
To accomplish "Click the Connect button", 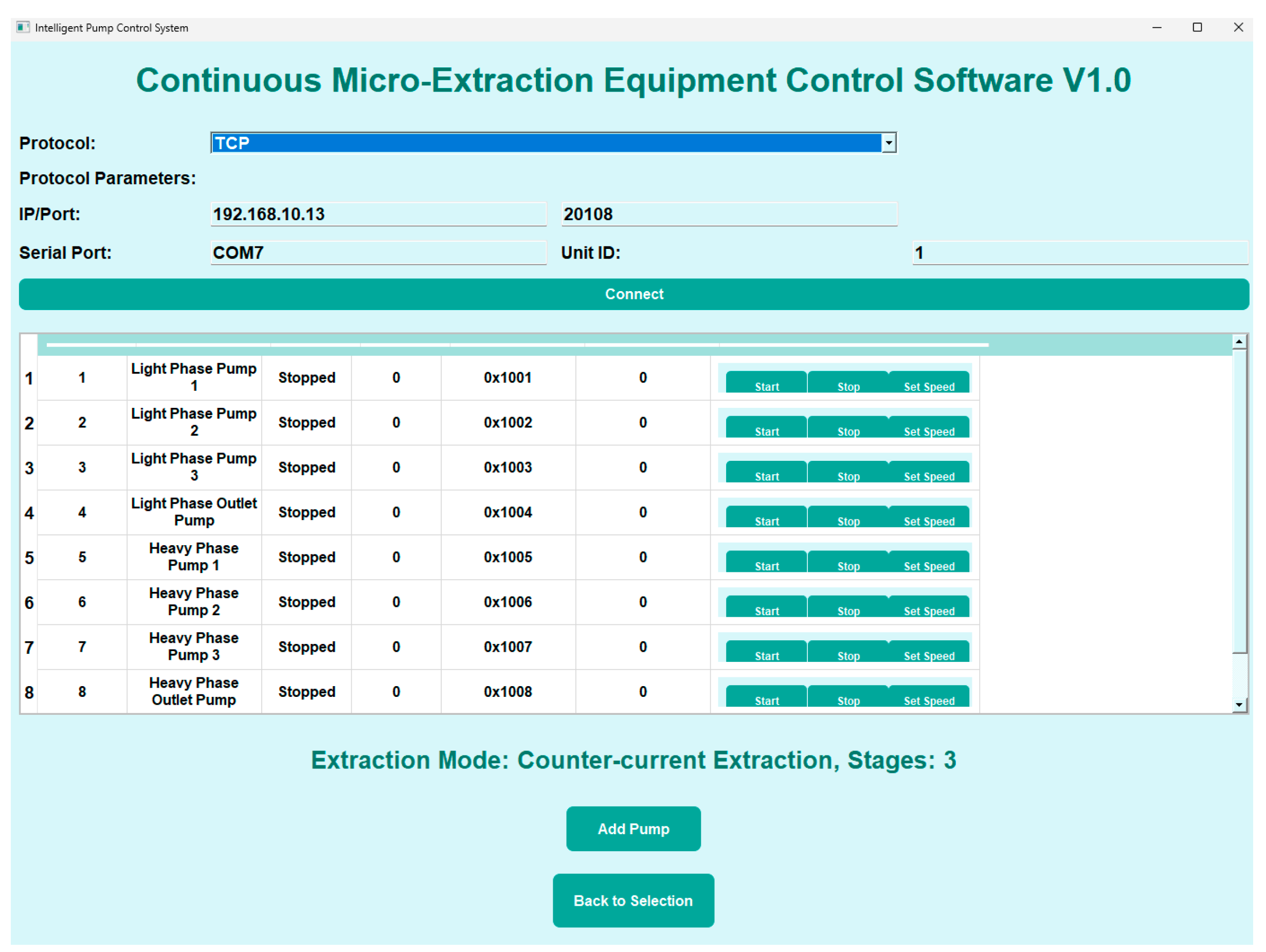I will click(634, 294).
